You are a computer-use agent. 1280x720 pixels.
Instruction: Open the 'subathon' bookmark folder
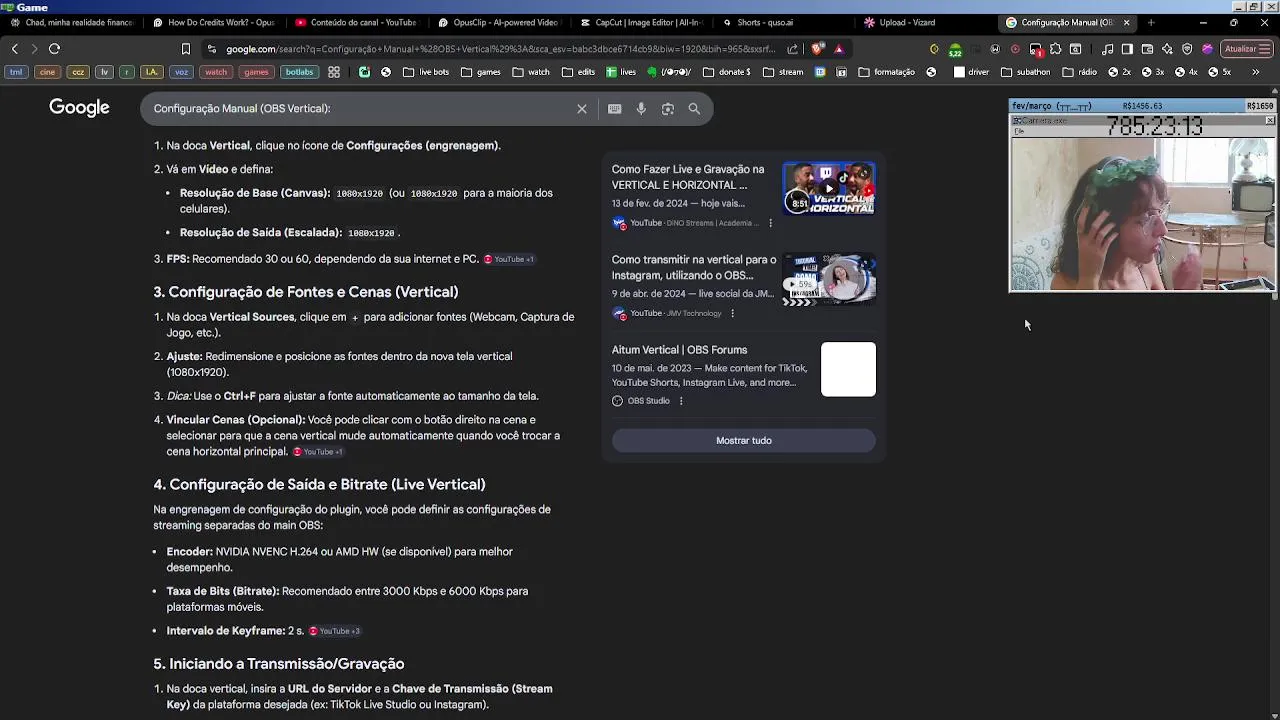tap(1026, 72)
